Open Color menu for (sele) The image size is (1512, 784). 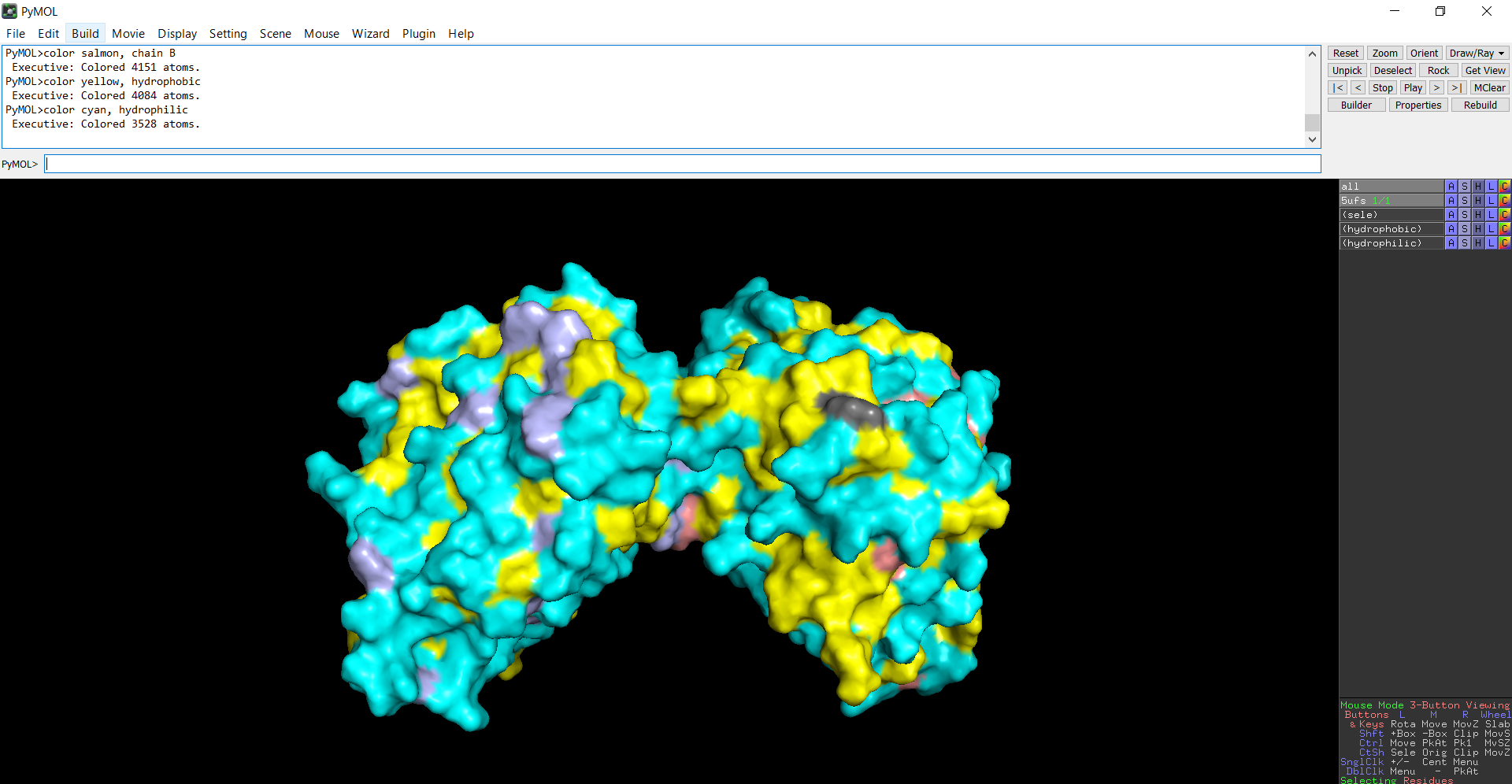[1504, 215]
